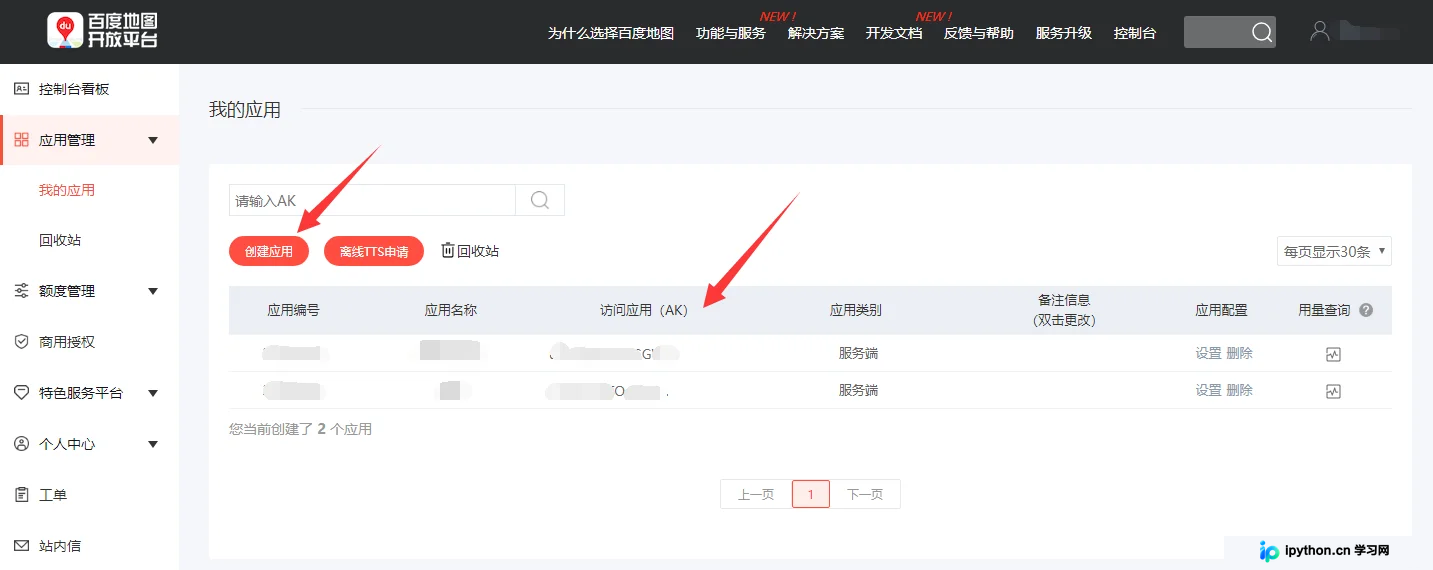Open the user avatar icon in header
This screenshot has height=570, width=1433.
pos(1320,31)
